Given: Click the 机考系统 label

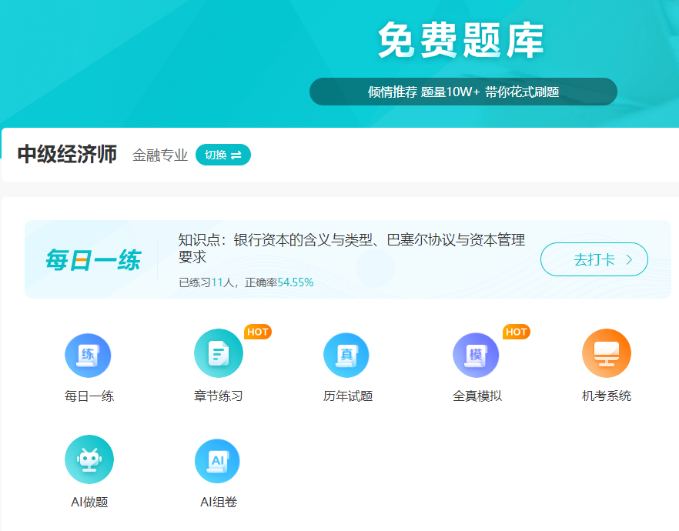Looking at the screenshot, I should click(x=606, y=396).
